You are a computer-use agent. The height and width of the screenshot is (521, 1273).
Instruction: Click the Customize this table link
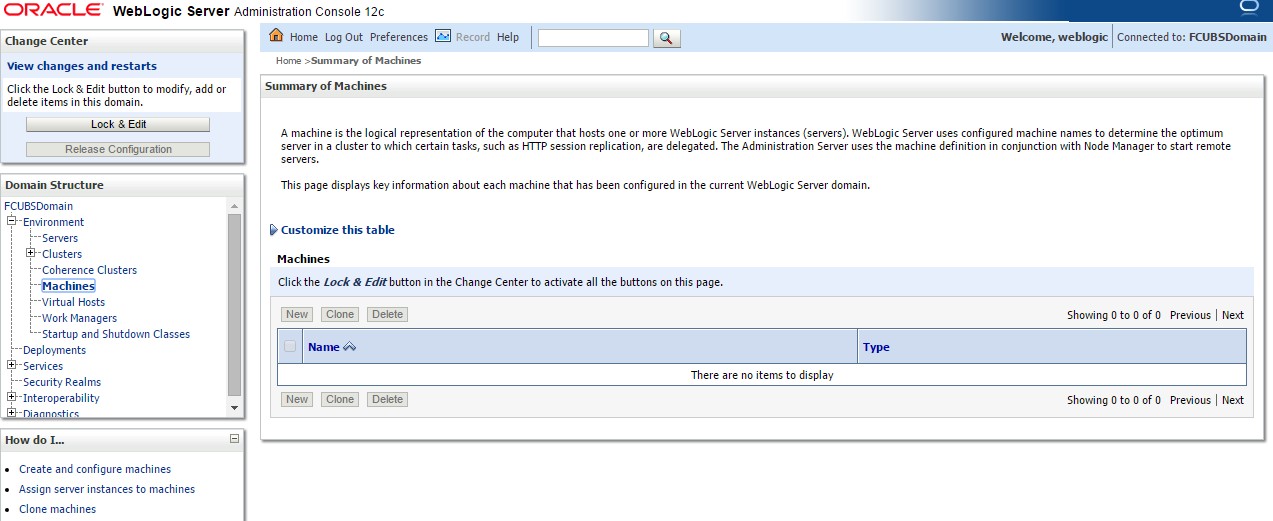coord(338,230)
